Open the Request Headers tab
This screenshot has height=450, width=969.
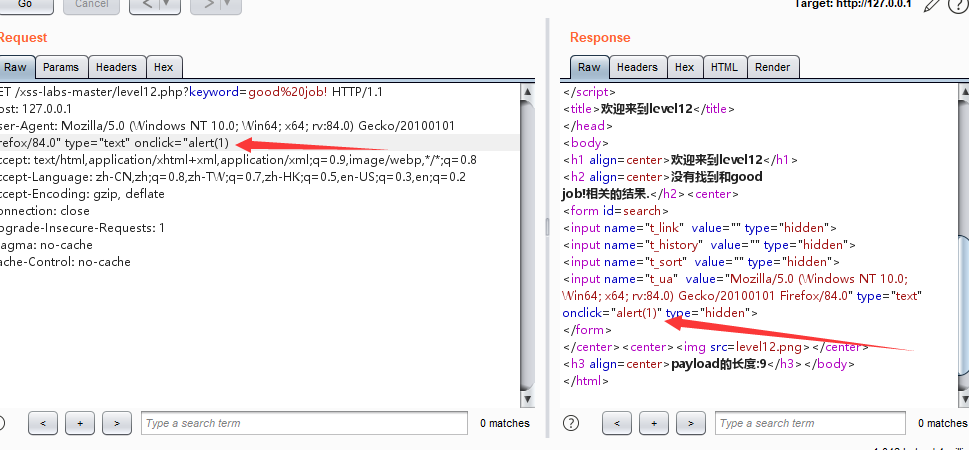pos(116,67)
